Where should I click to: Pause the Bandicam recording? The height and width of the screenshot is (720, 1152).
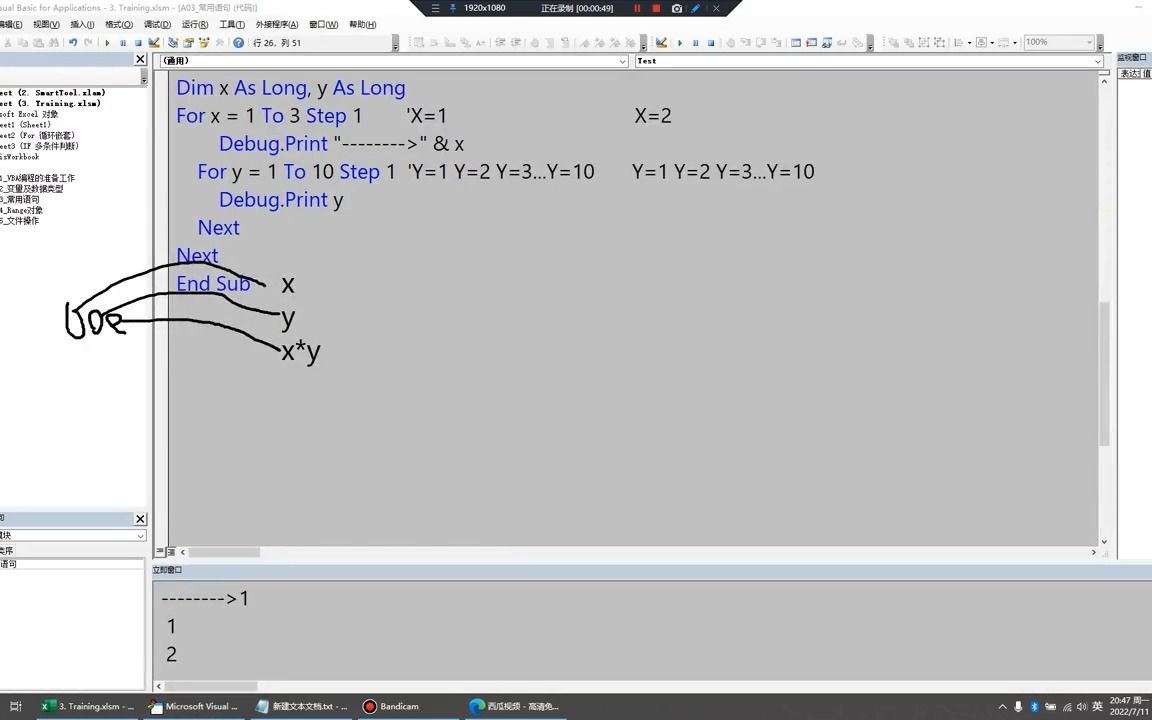click(x=638, y=8)
